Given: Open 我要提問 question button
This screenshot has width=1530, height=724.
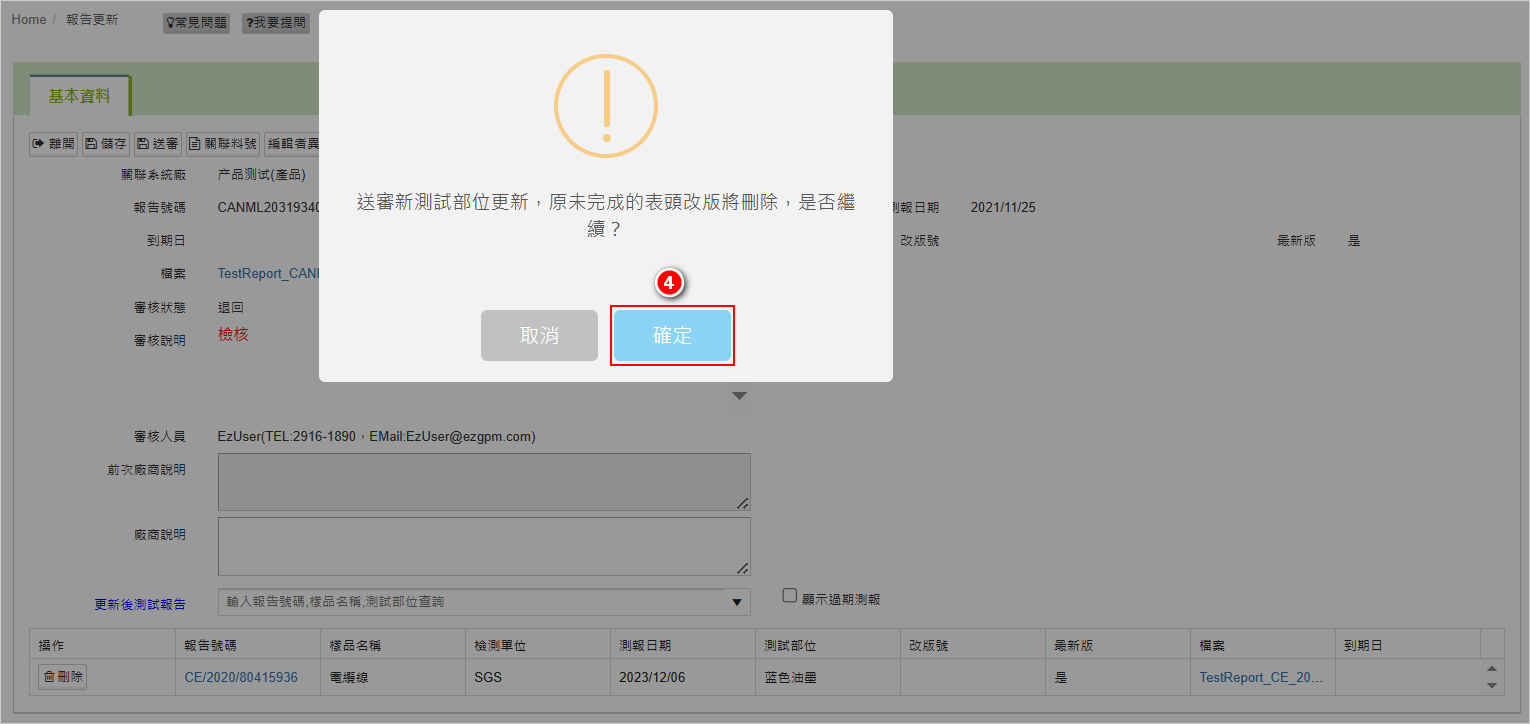Looking at the screenshot, I should coord(276,23).
